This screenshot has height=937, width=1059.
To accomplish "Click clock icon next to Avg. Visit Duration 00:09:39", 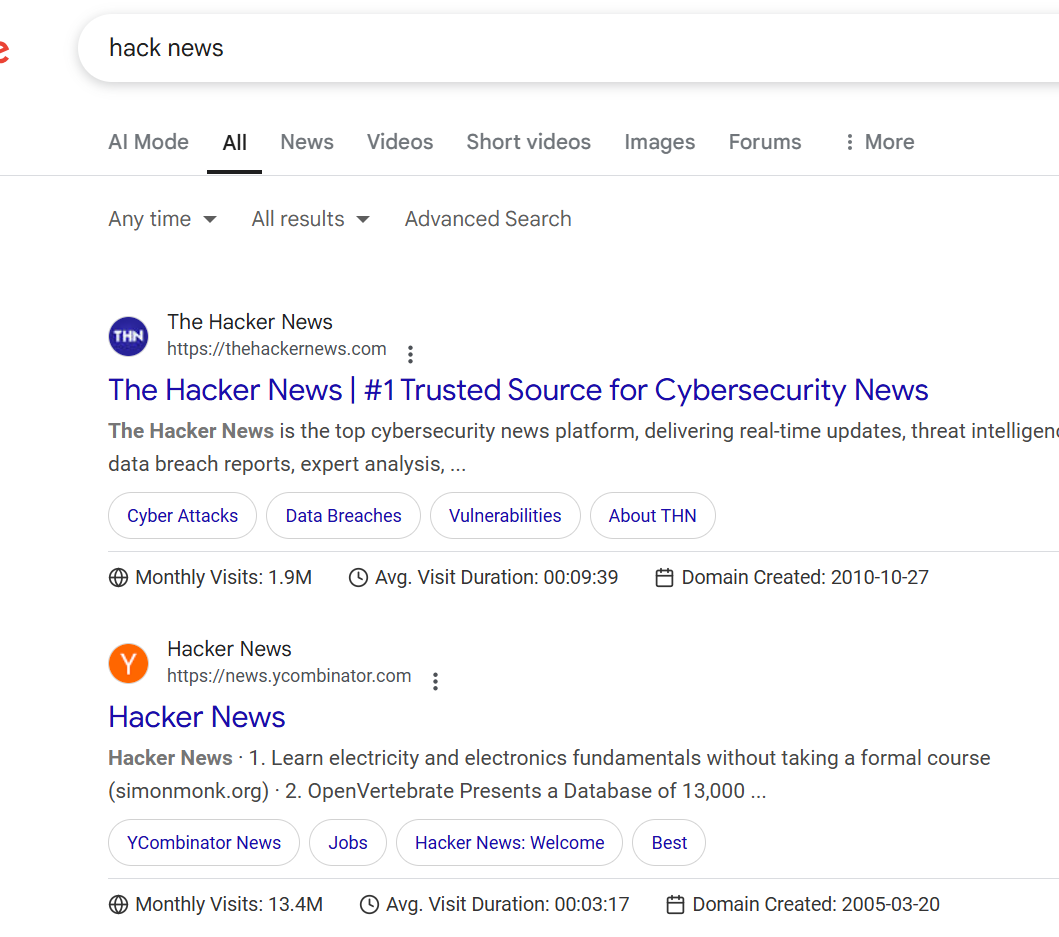I will (x=358, y=578).
